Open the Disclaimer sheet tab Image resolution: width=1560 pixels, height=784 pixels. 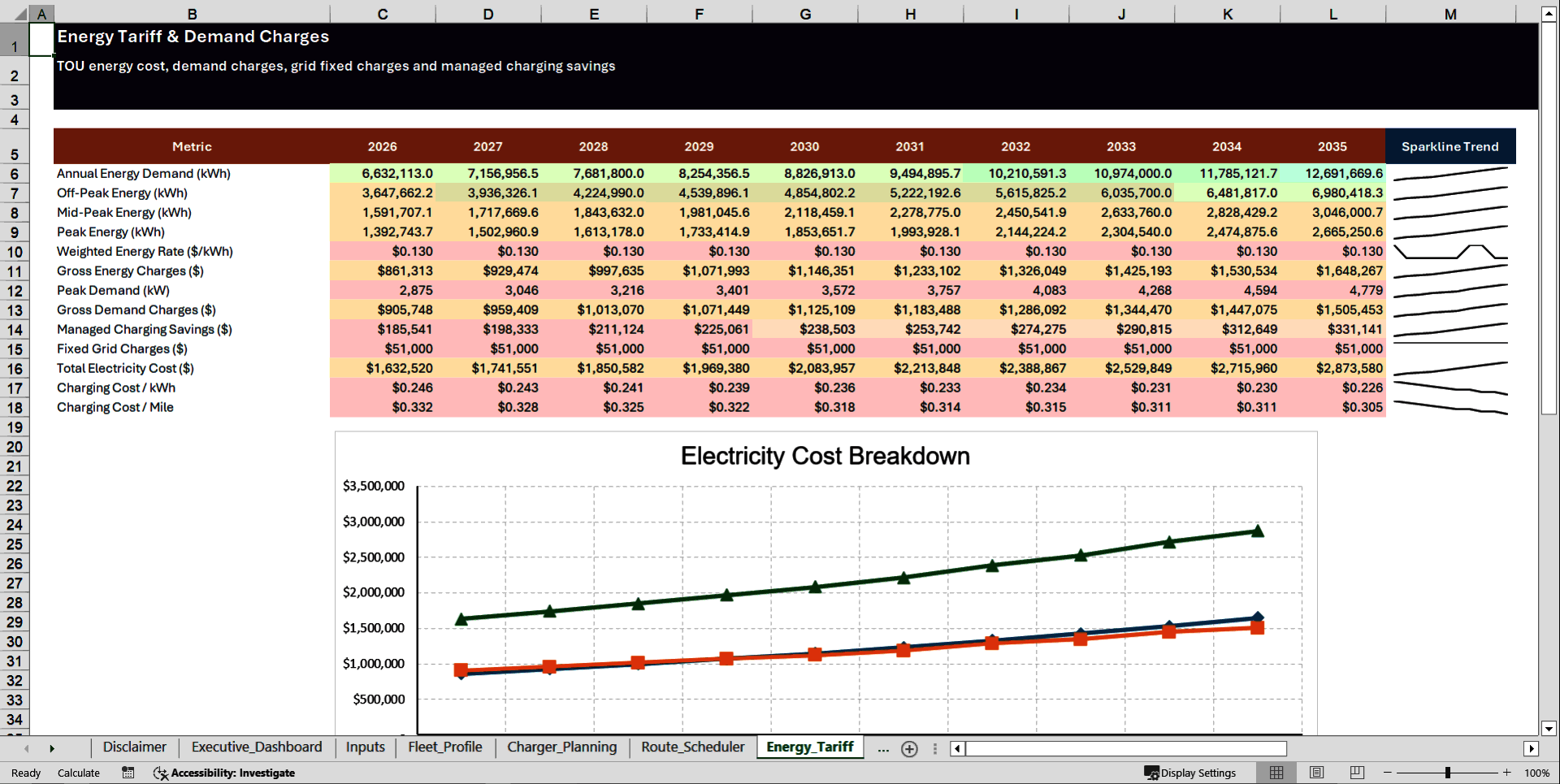coord(134,747)
